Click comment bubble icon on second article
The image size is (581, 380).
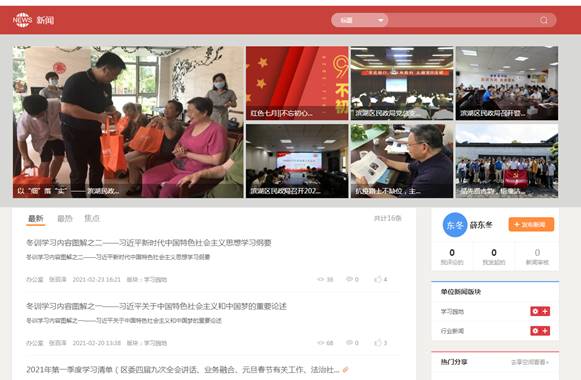pyautogui.click(x=349, y=343)
